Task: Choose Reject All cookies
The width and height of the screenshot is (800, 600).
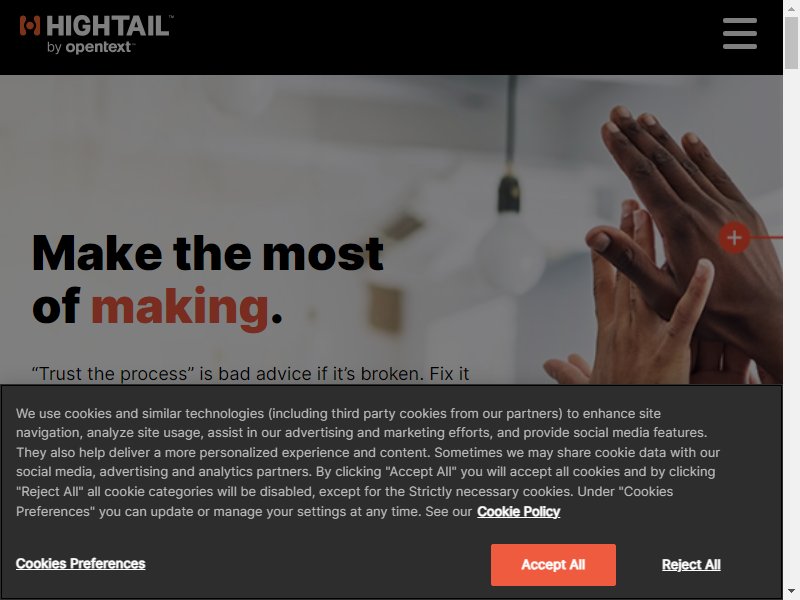Action: pyautogui.click(x=691, y=565)
